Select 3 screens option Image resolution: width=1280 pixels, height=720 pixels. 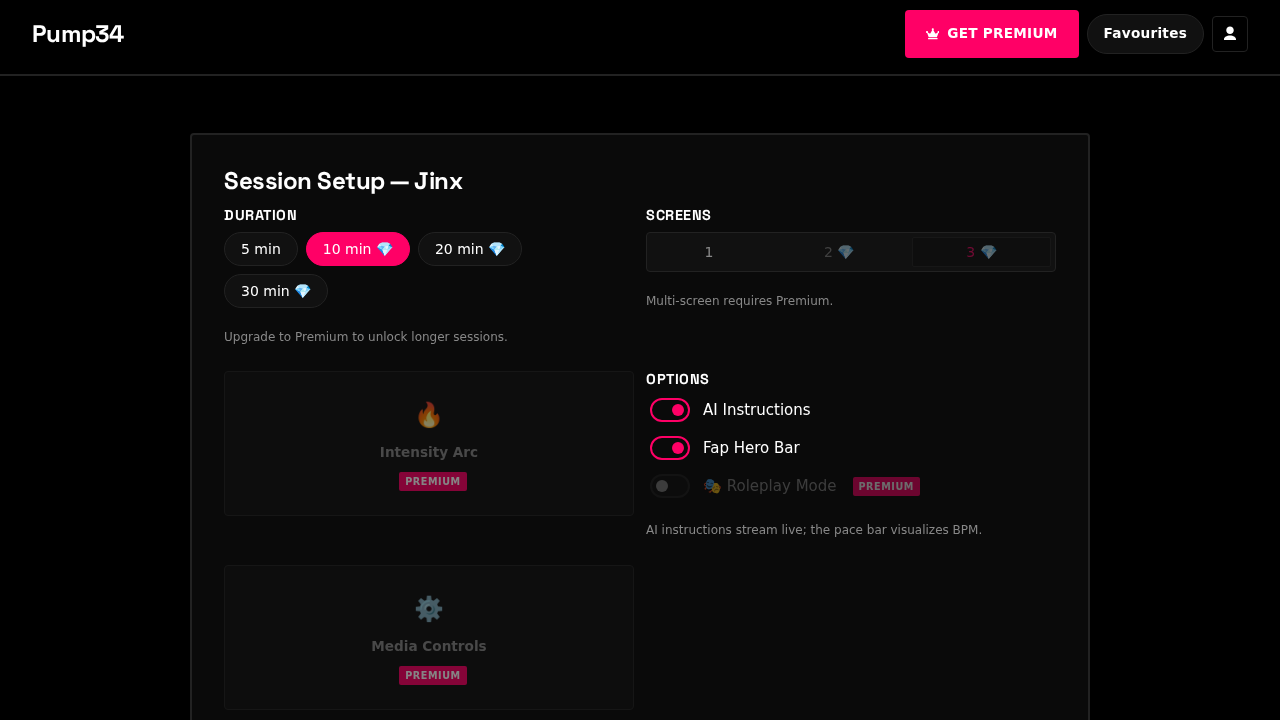tap(981, 252)
